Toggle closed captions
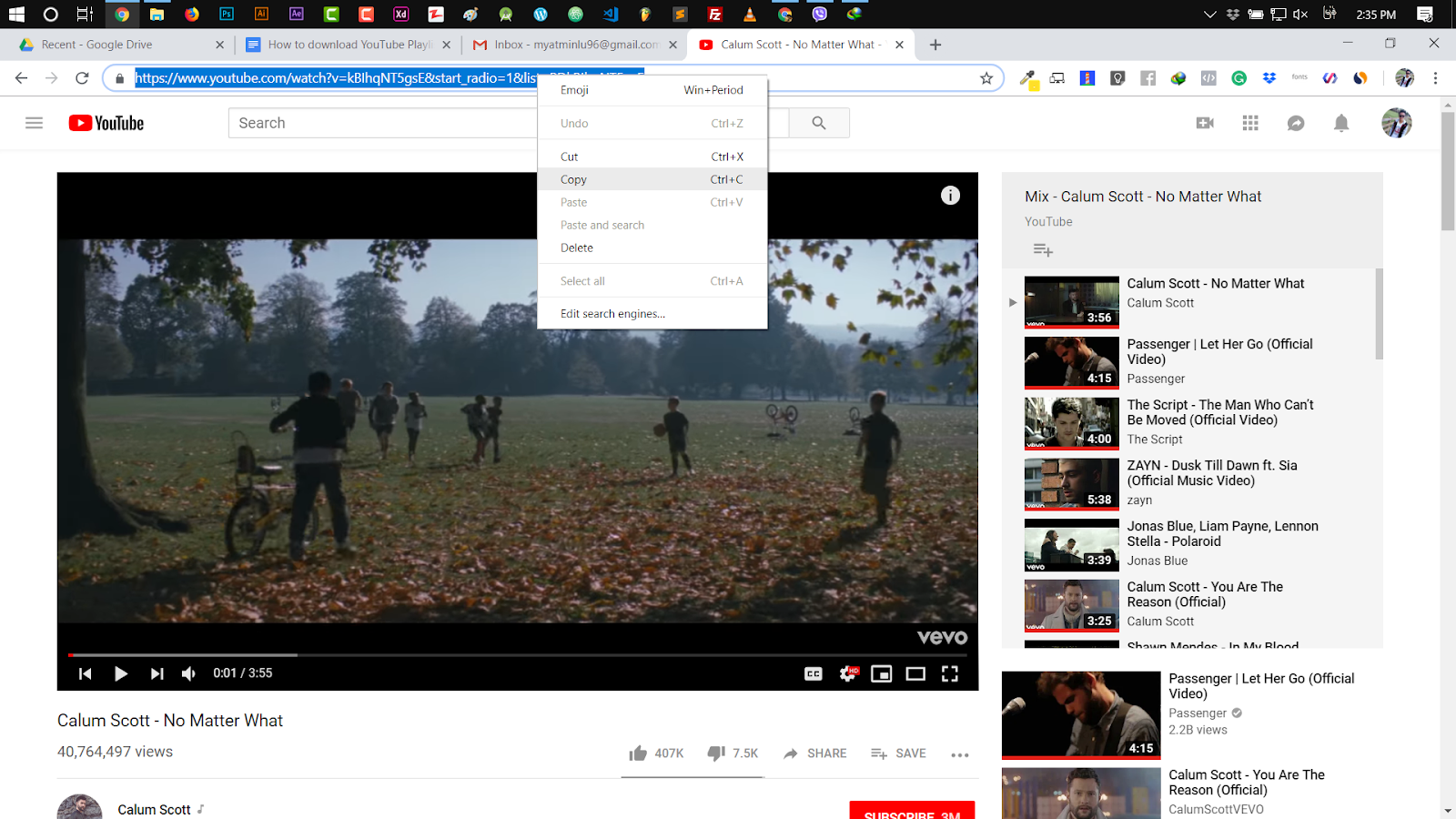This screenshot has height=819, width=1456. [814, 673]
